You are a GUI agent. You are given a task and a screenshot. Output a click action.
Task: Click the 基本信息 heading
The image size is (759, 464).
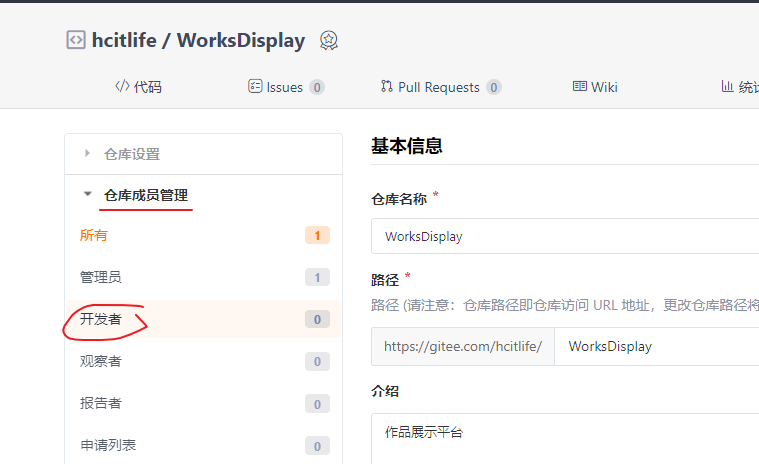pyautogui.click(x=407, y=146)
